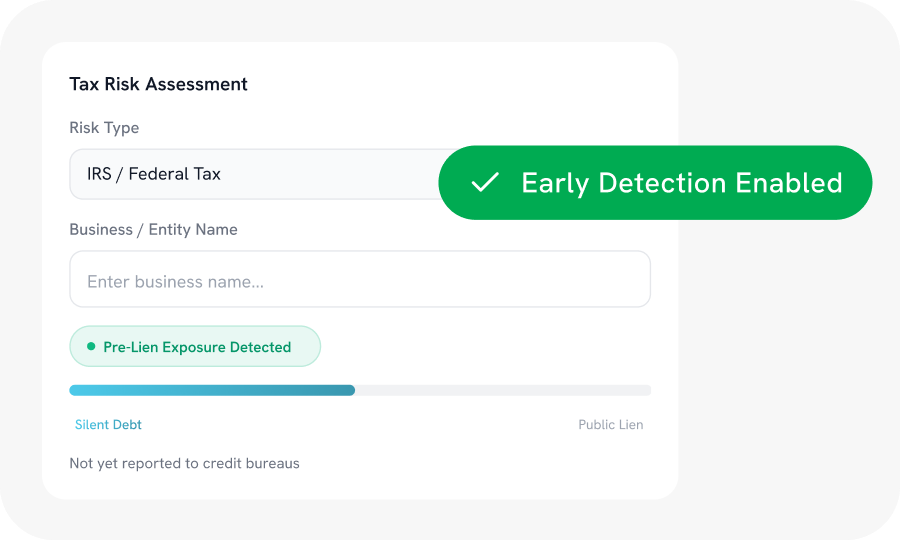Click 'Enter business name...' placeholder text
Screen dimensions: 900x540
coord(175,282)
